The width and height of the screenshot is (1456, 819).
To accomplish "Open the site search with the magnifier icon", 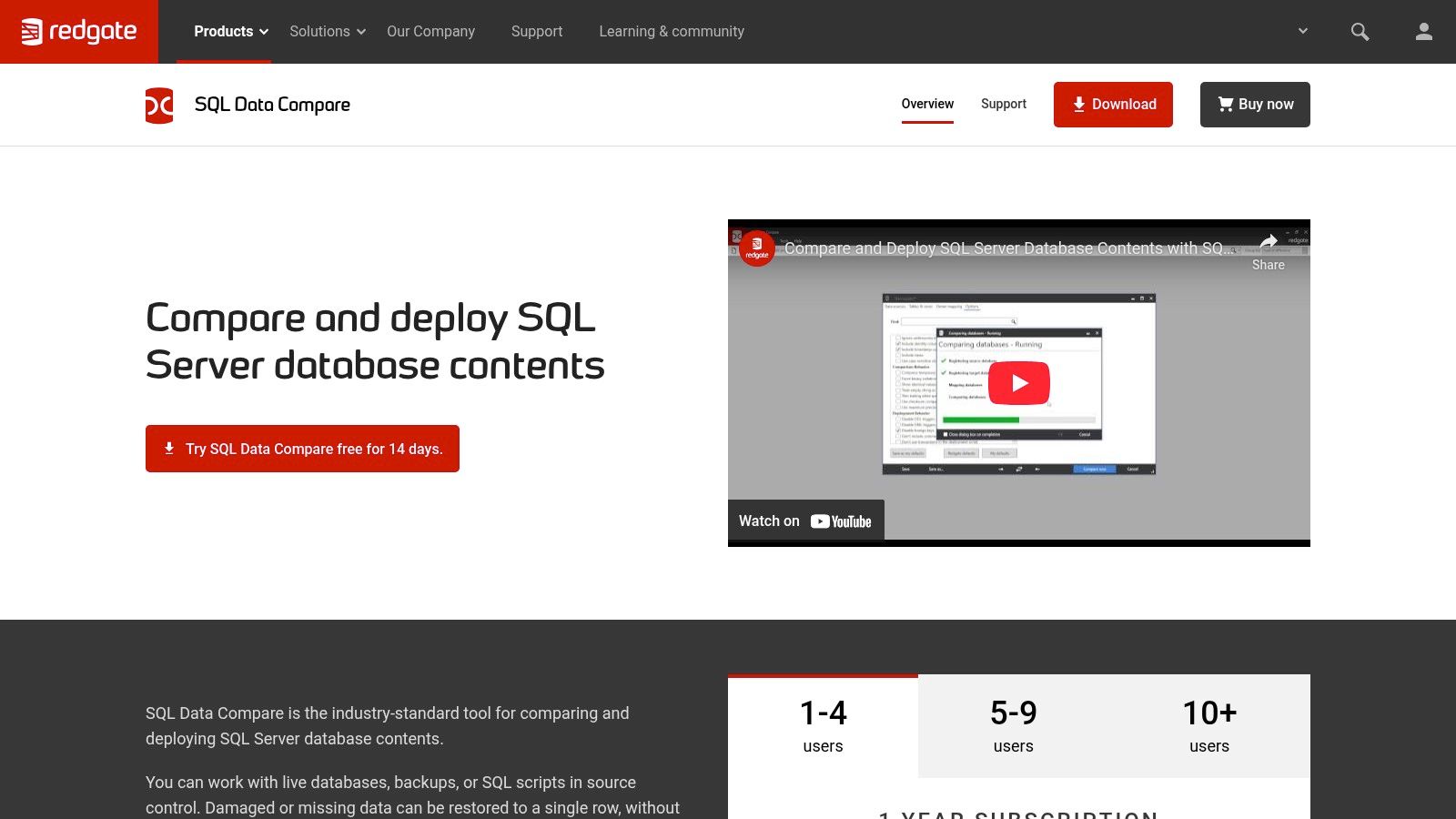I will pos(1360,31).
